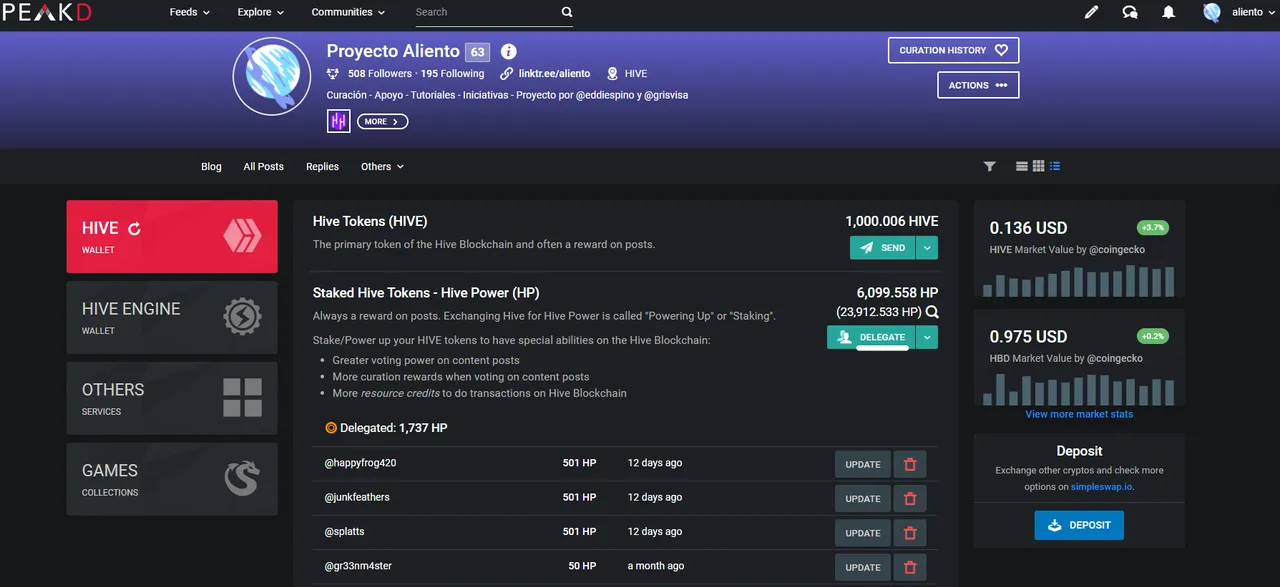Click the 1,000.006 HIVE balance
Image resolution: width=1280 pixels, height=587 pixels.
pyautogui.click(x=892, y=221)
